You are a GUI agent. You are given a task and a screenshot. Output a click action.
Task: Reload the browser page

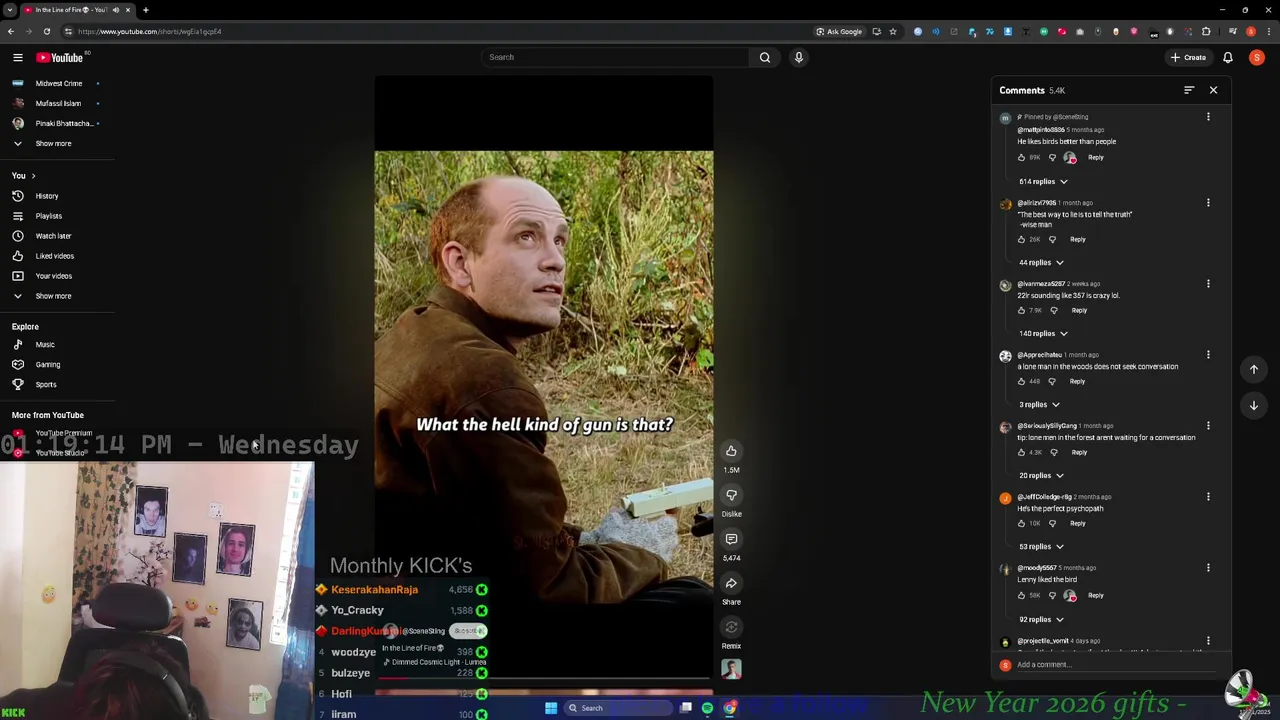coord(46,31)
